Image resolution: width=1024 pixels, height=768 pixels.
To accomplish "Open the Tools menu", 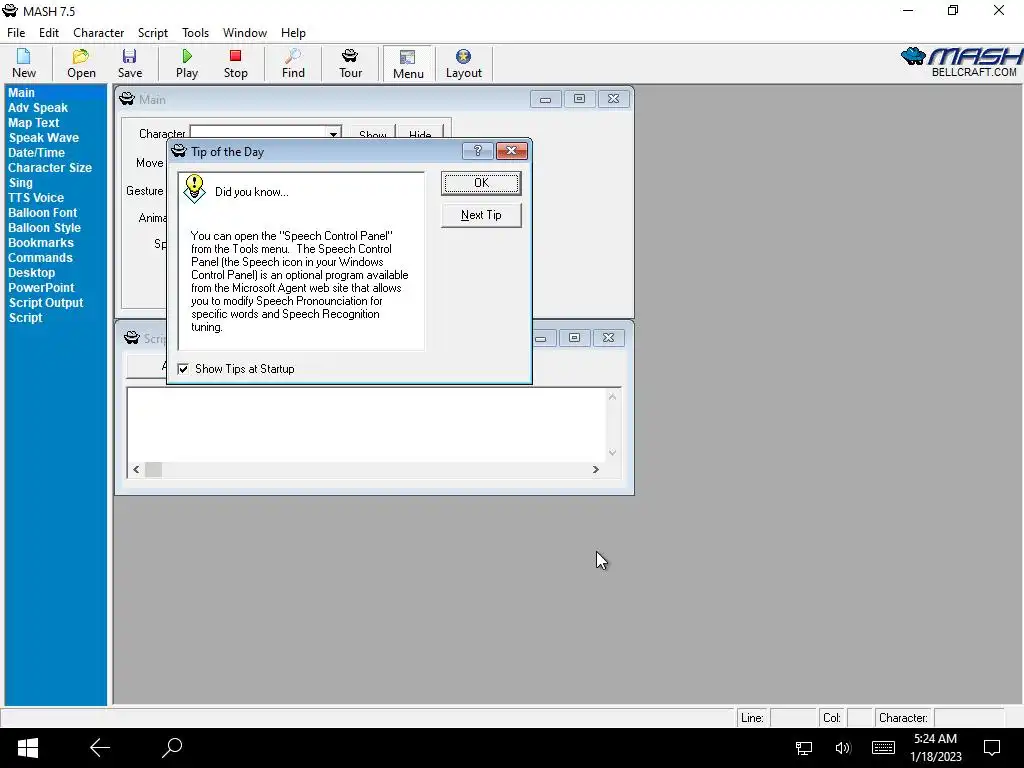I will (195, 33).
